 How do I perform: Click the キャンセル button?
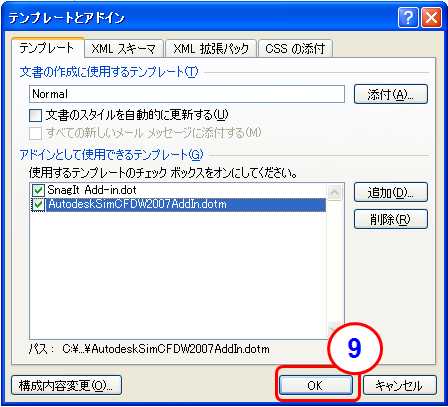tap(400, 386)
